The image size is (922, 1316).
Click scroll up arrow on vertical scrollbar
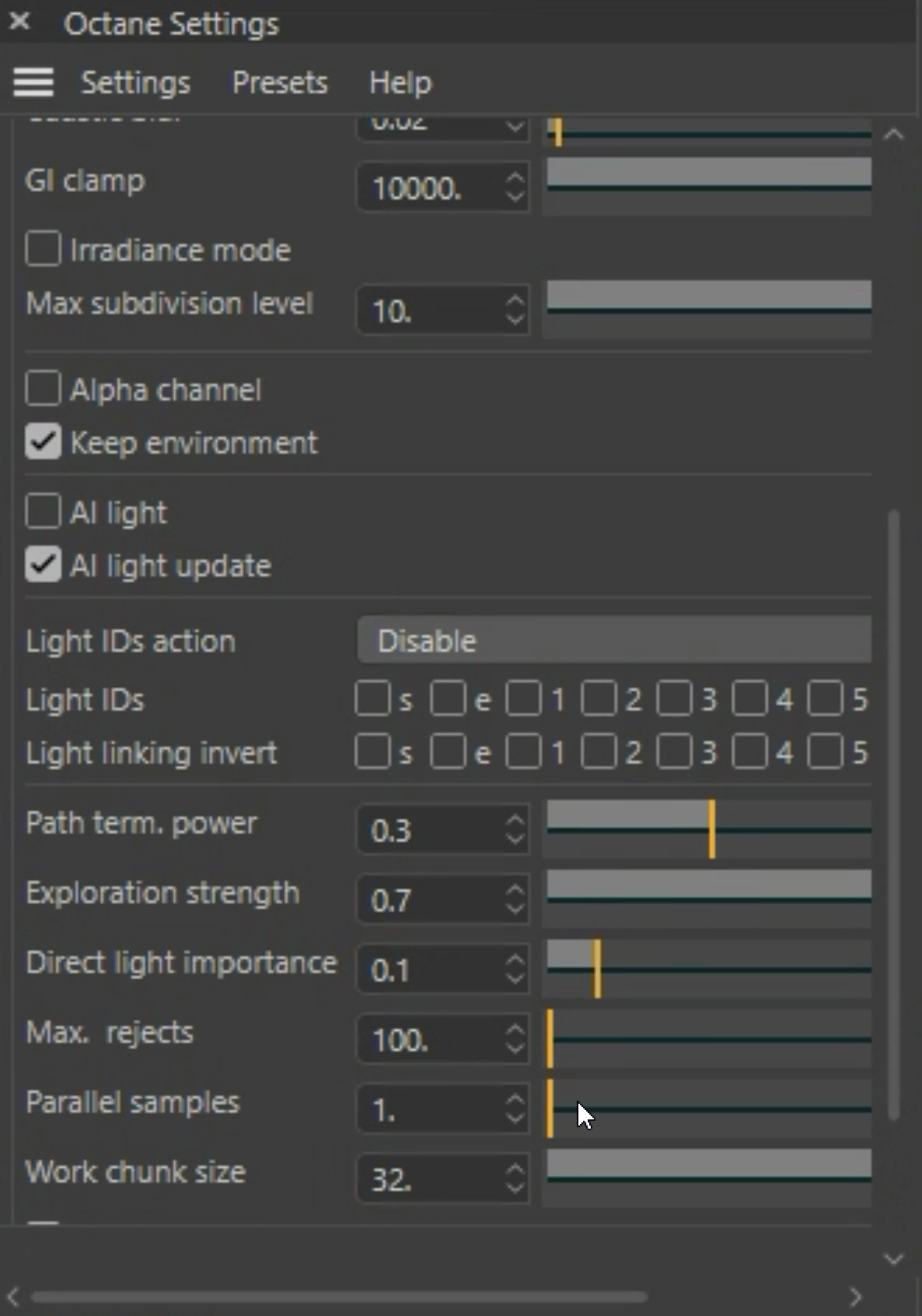894,134
